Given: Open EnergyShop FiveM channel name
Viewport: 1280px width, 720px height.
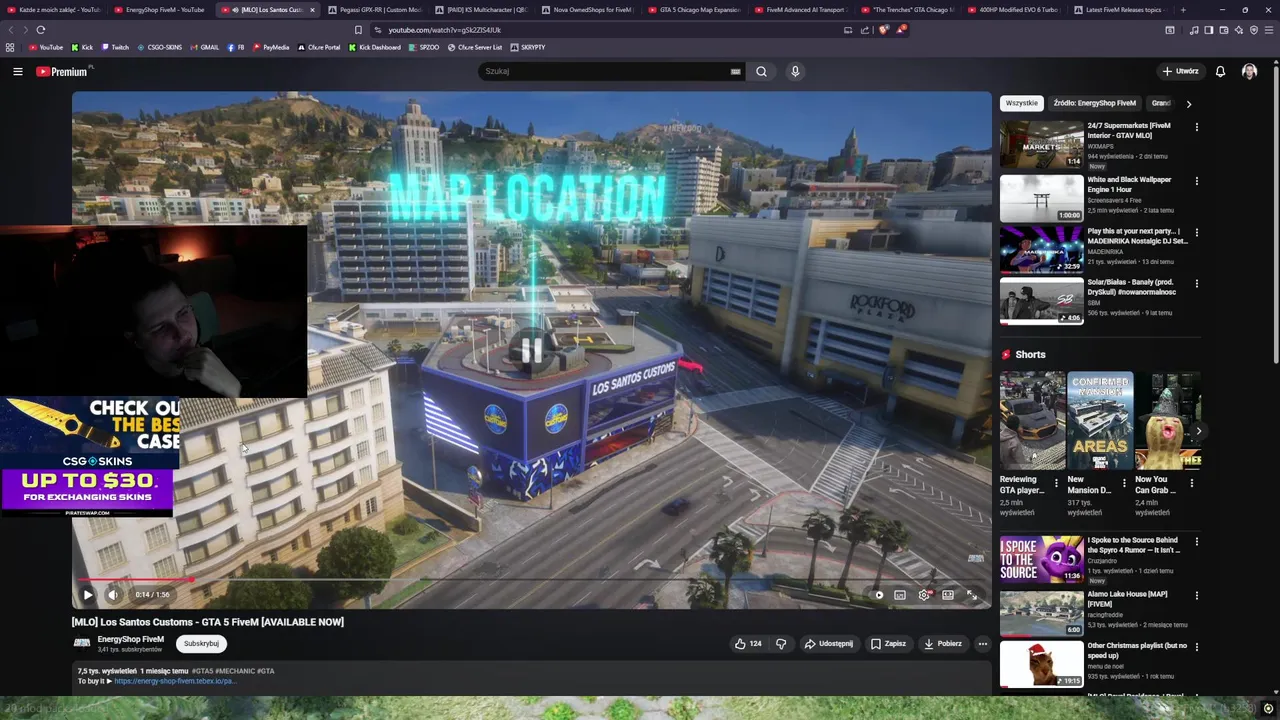Looking at the screenshot, I should (x=130, y=639).
